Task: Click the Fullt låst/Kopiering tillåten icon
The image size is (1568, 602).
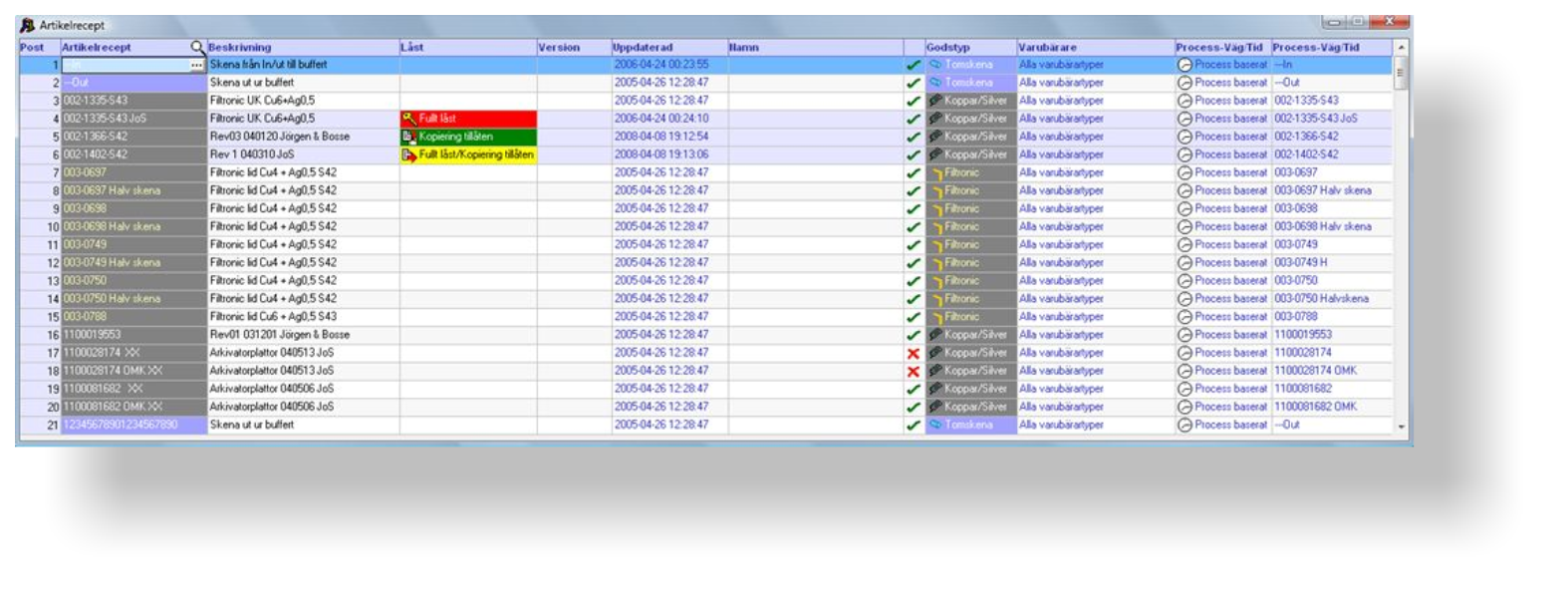Action: 408,154
